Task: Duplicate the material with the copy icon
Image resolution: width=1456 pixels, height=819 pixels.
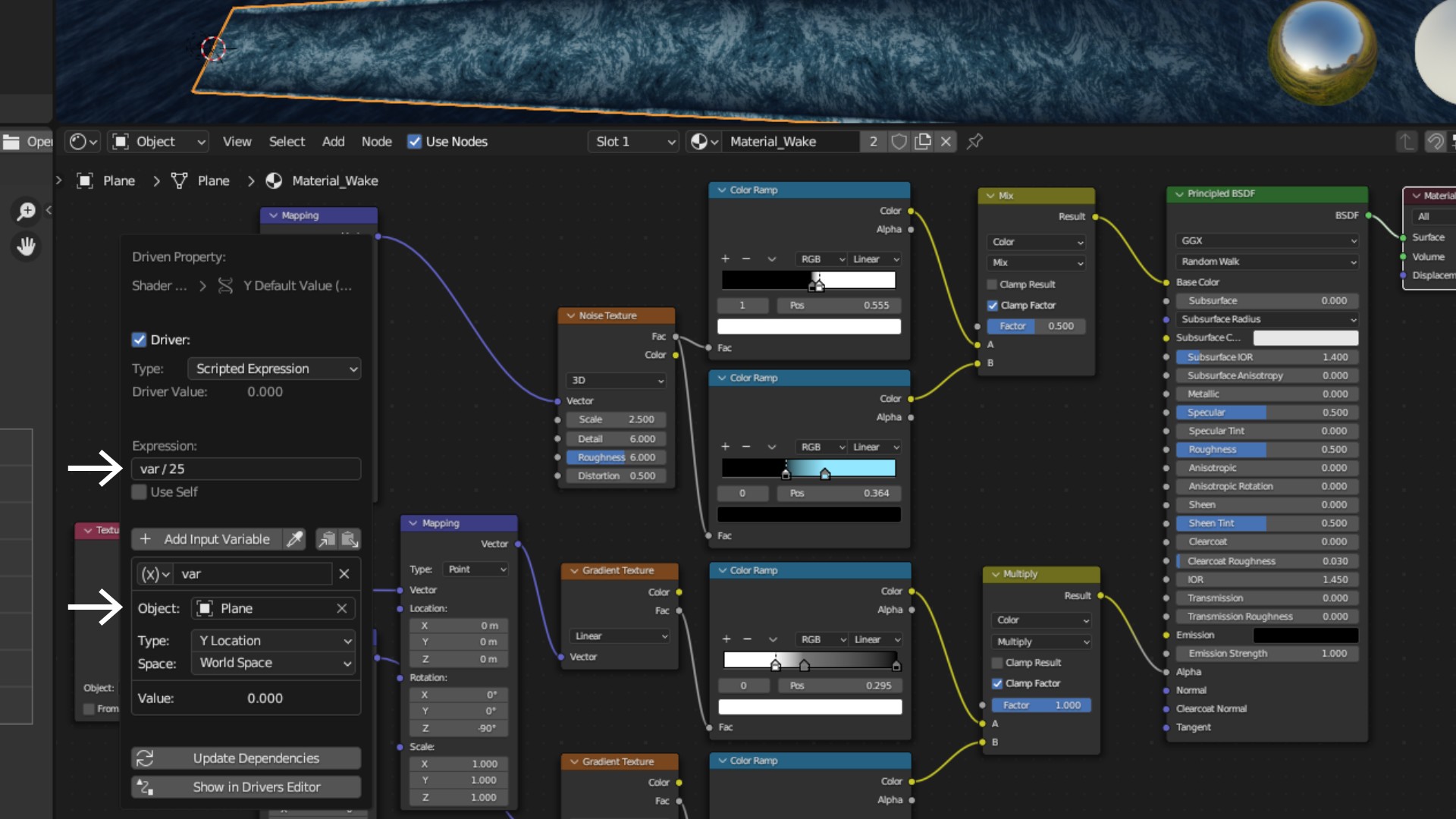Action: [922, 142]
